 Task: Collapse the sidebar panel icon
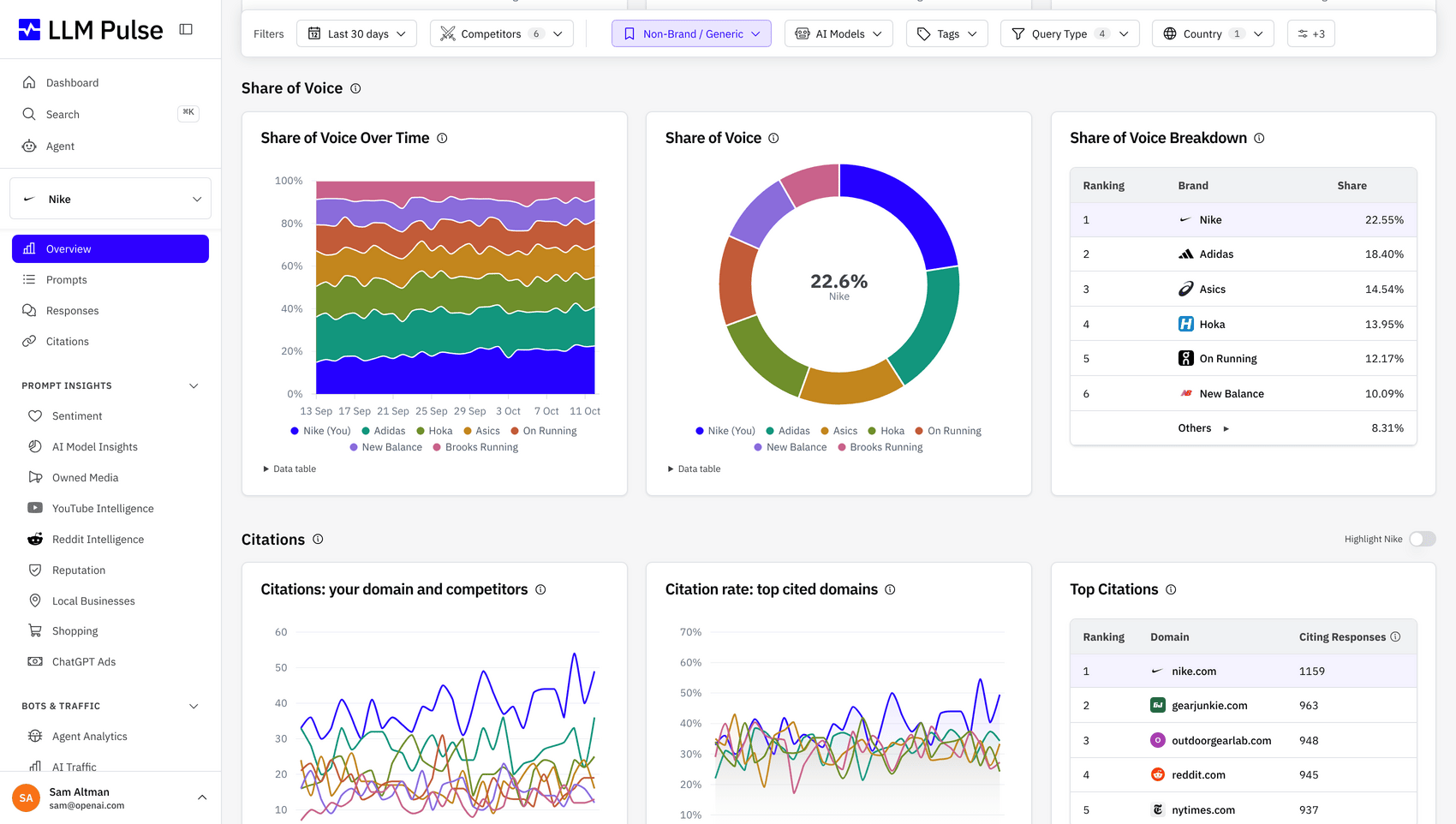tap(186, 29)
